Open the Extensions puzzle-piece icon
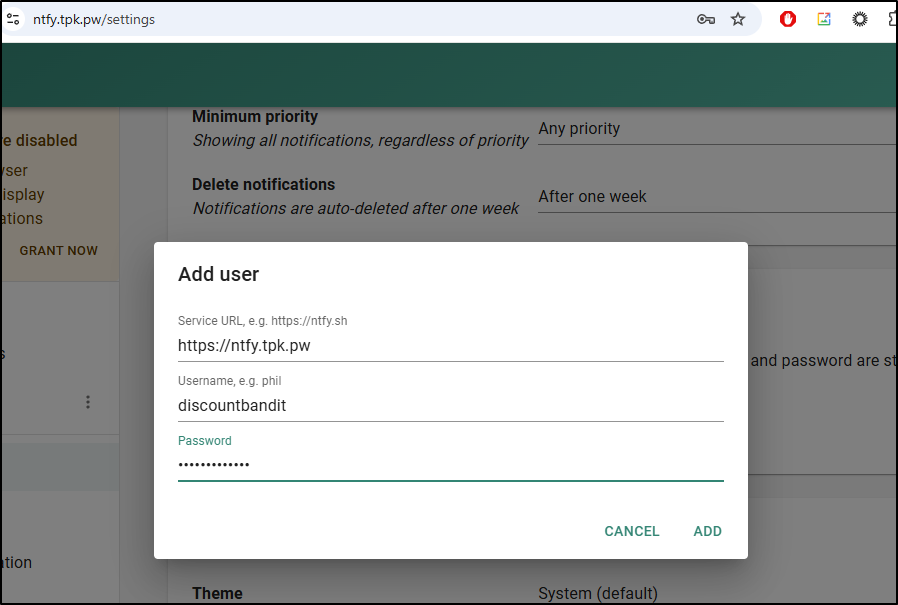Image resolution: width=898 pixels, height=605 pixels. pos(892,19)
